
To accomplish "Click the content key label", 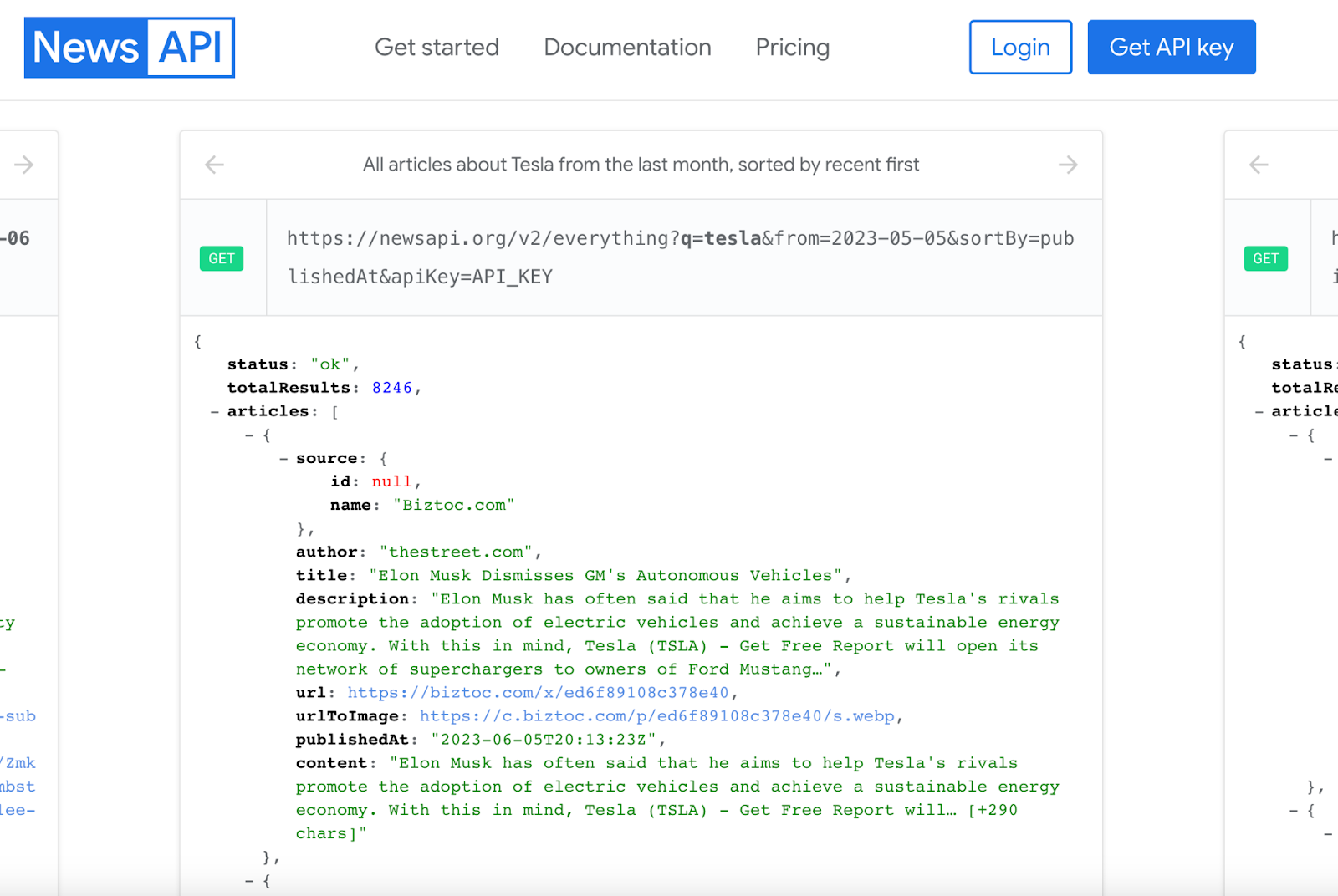I will point(332,763).
